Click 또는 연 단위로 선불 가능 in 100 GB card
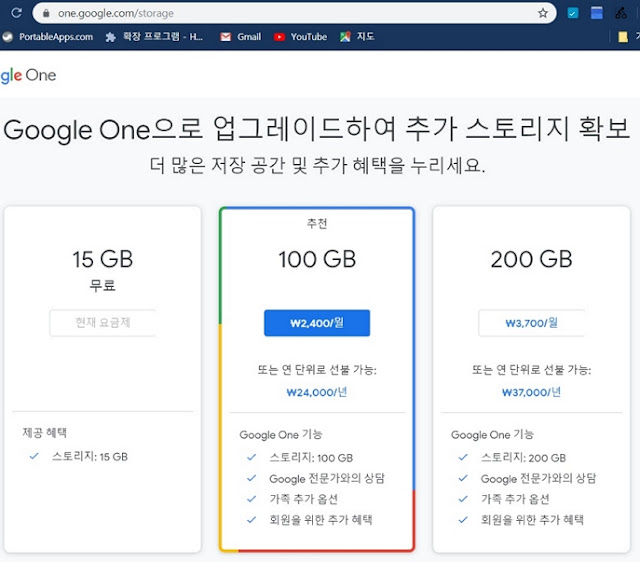This screenshot has width=640, height=562. point(317,370)
